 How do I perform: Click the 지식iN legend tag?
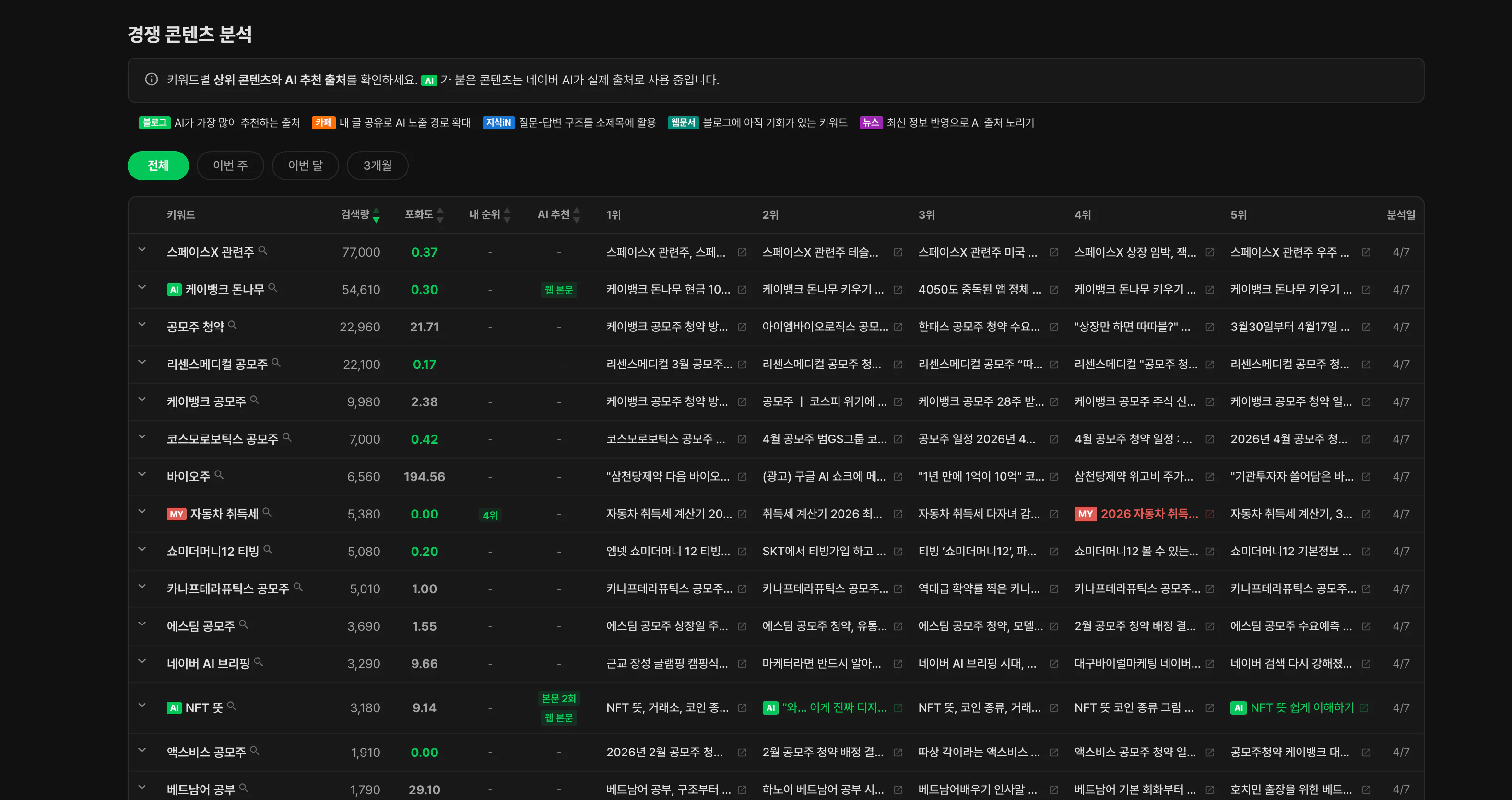pos(498,123)
